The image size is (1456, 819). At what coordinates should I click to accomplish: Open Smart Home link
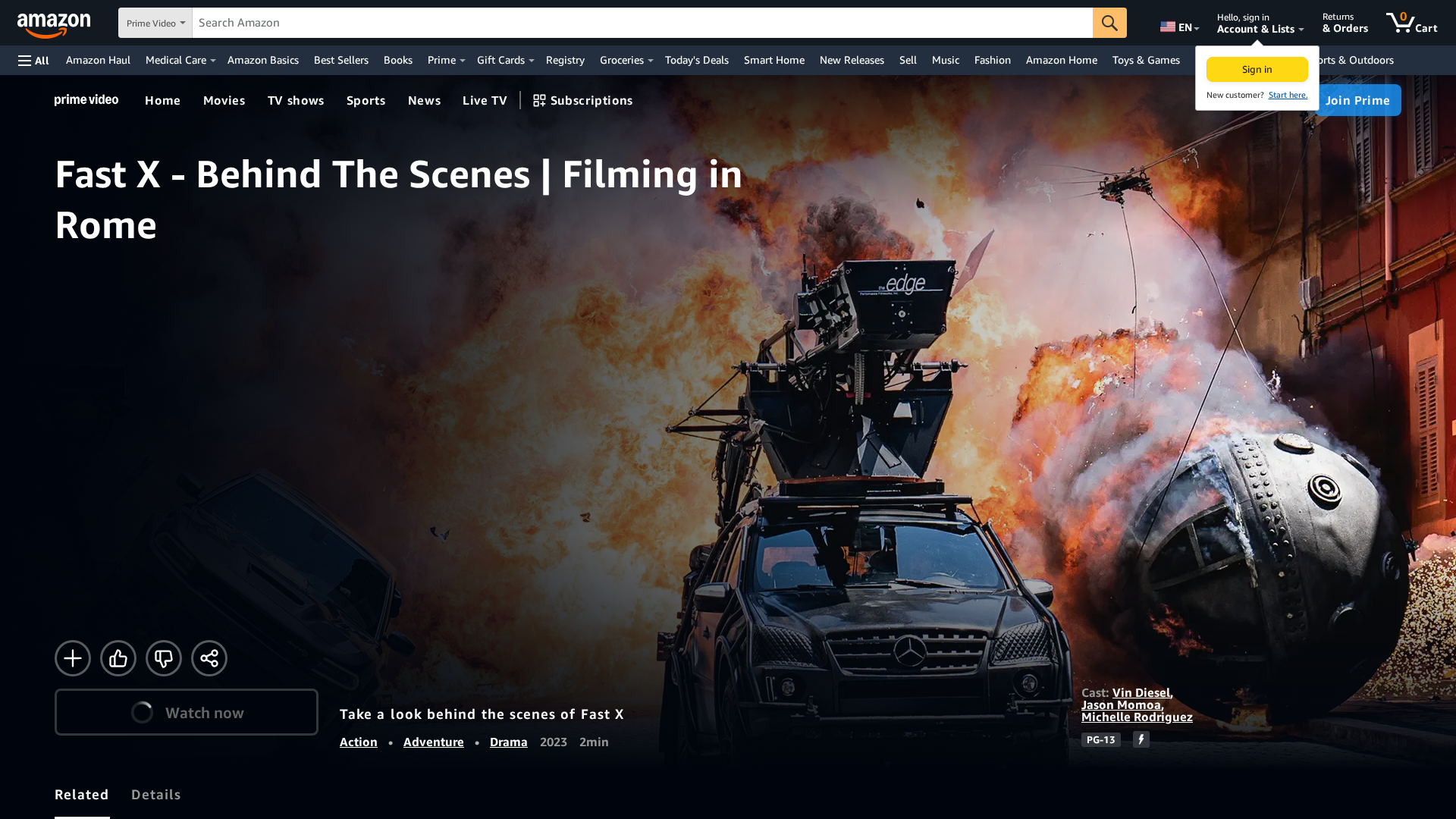click(x=773, y=60)
